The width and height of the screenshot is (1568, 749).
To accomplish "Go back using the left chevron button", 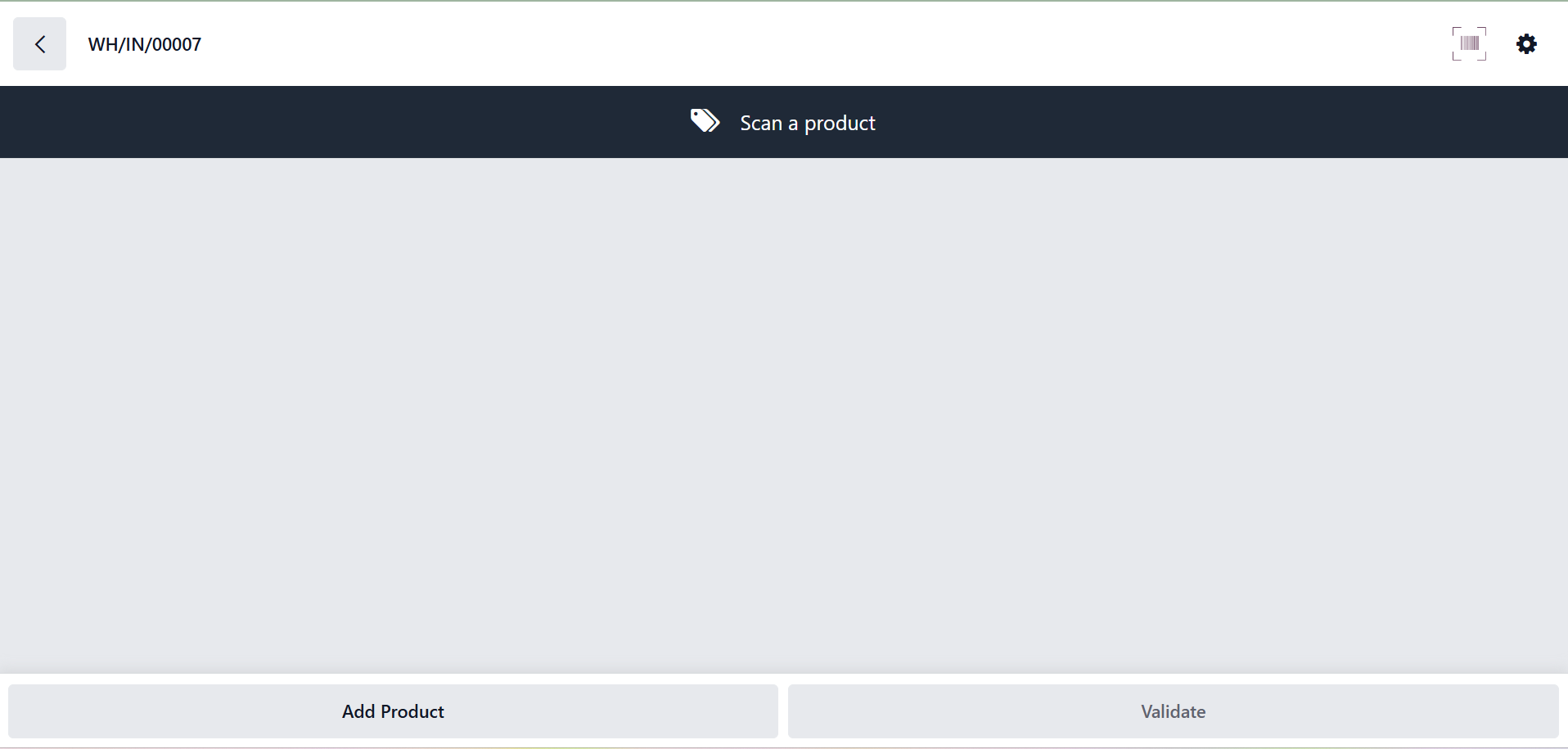I will pyautogui.click(x=39, y=44).
